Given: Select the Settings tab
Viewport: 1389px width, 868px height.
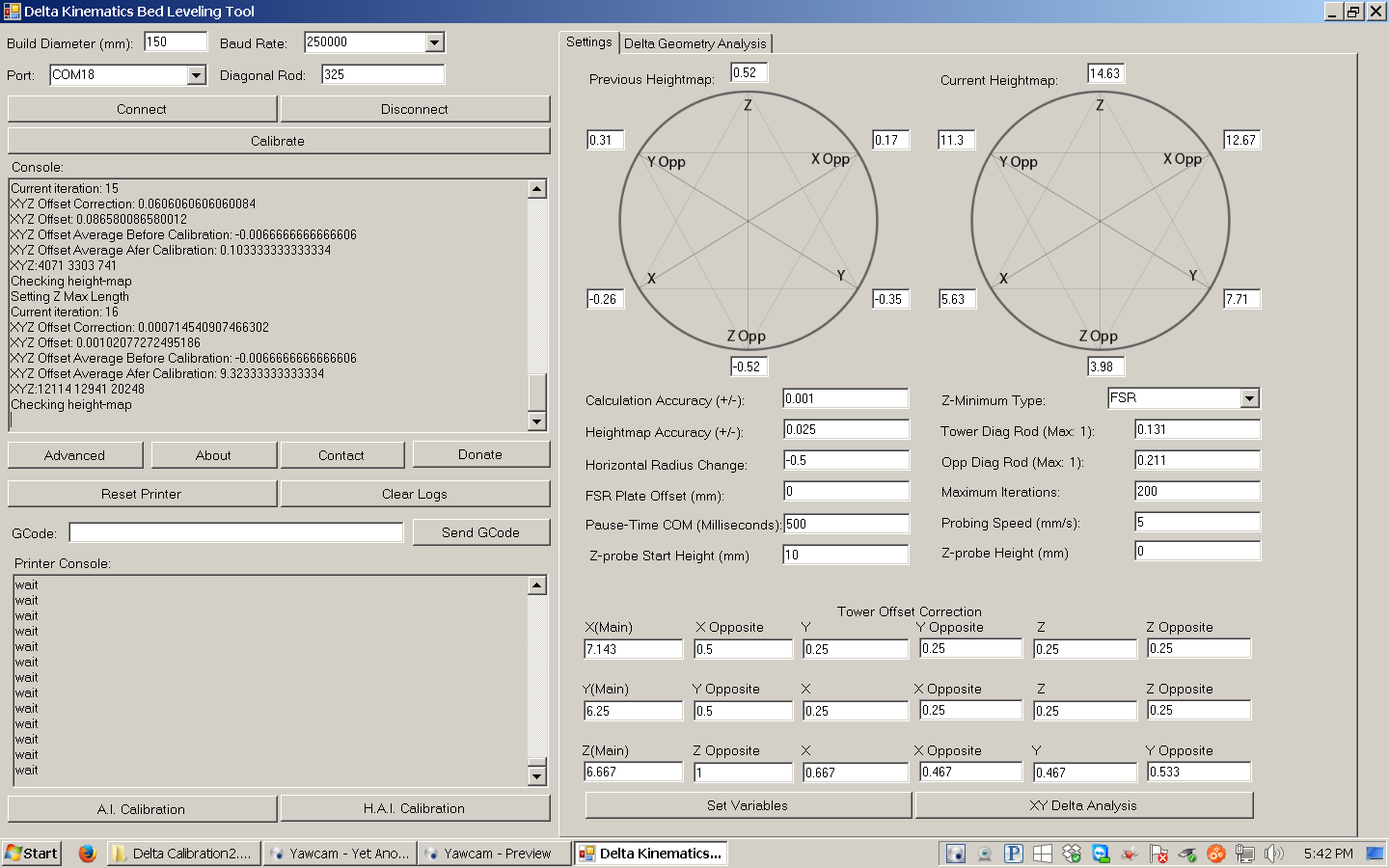Looking at the screenshot, I should [x=588, y=42].
